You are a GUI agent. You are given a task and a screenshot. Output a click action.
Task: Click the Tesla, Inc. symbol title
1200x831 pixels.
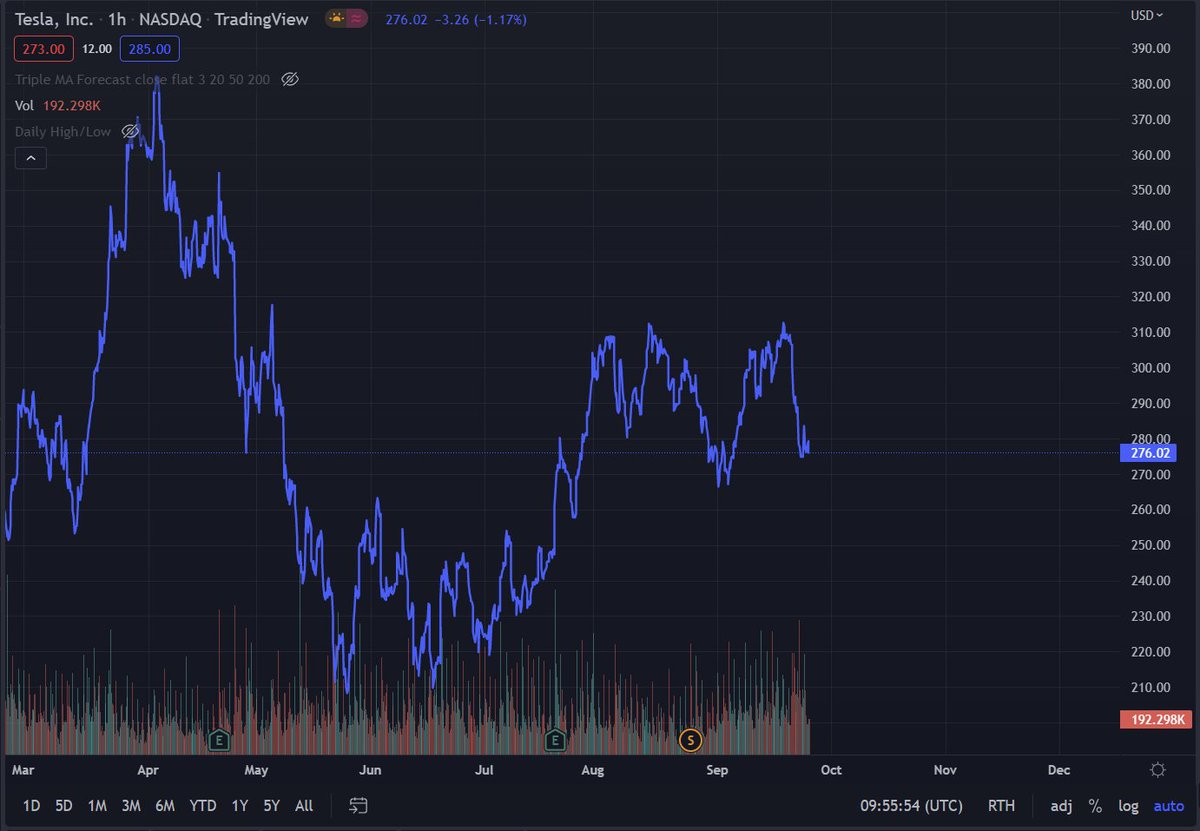tap(55, 20)
